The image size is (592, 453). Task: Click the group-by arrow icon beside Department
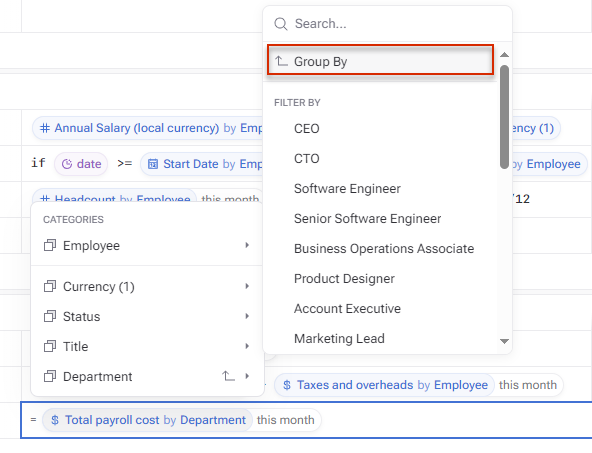tap(228, 376)
